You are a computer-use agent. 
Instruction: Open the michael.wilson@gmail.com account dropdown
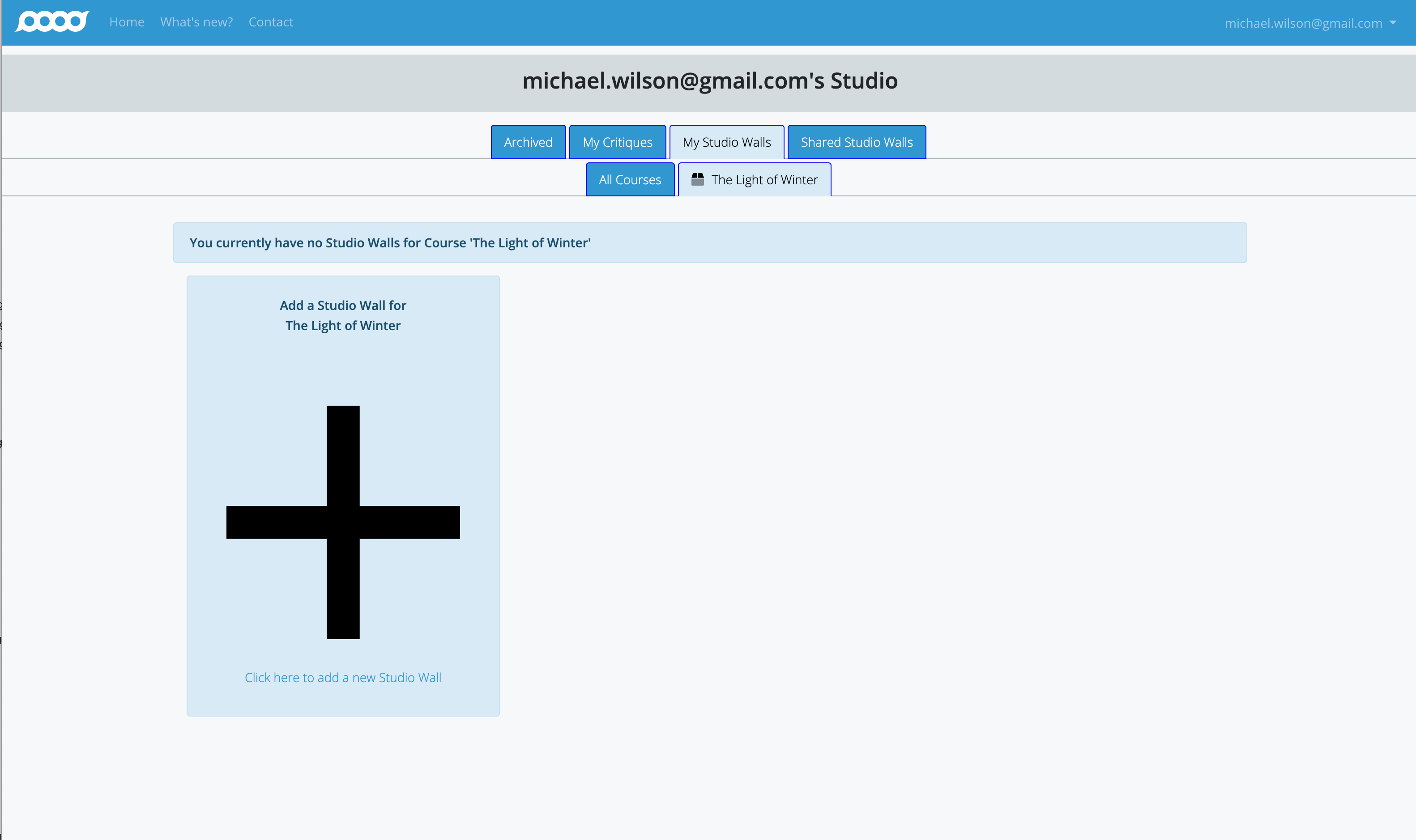tap(1310, 23)
